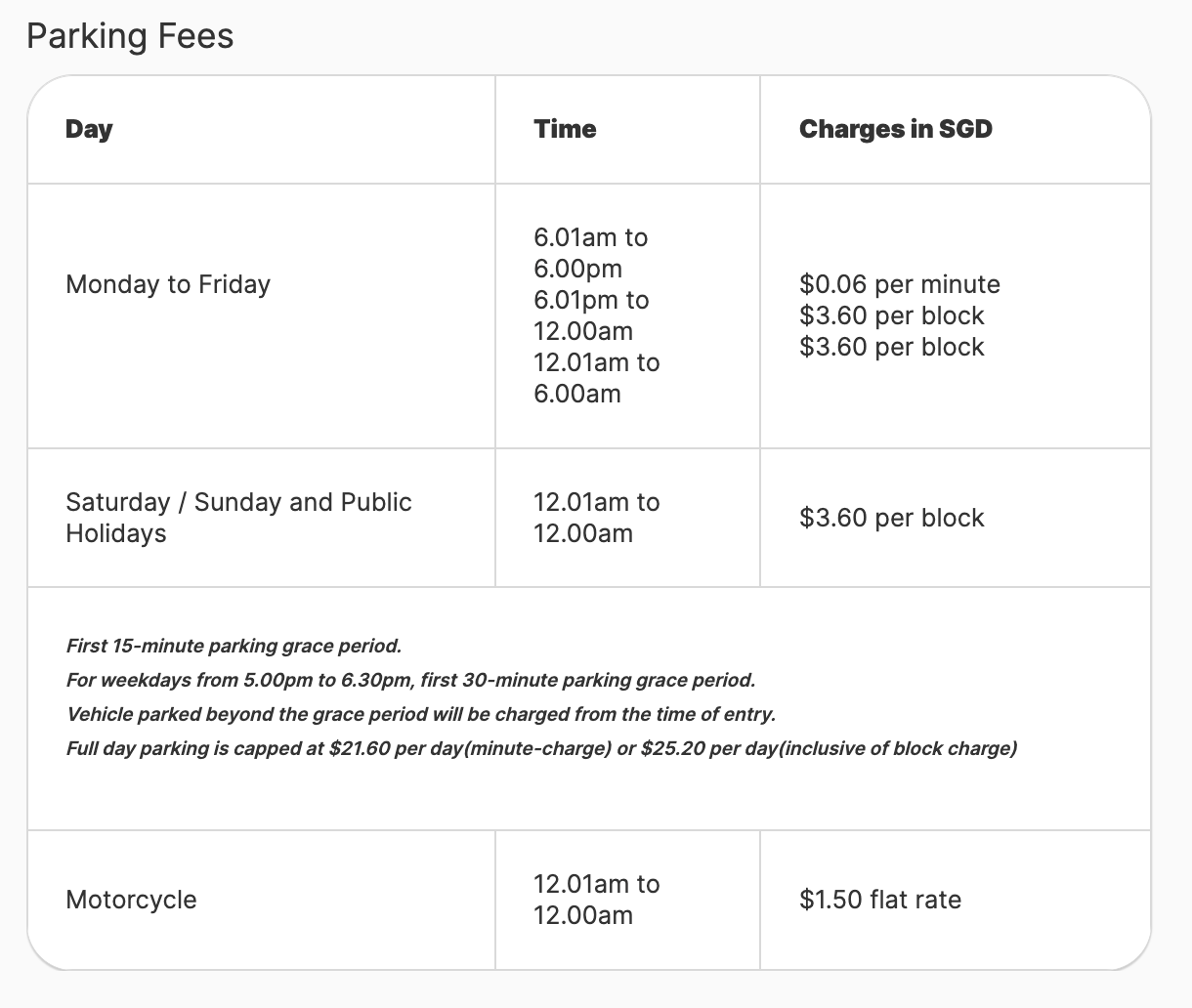The width and height of the screenshot is (1192, 1008).
Task: Click the 12.01am to 6.00am weekday time
Action: (596, 378)
